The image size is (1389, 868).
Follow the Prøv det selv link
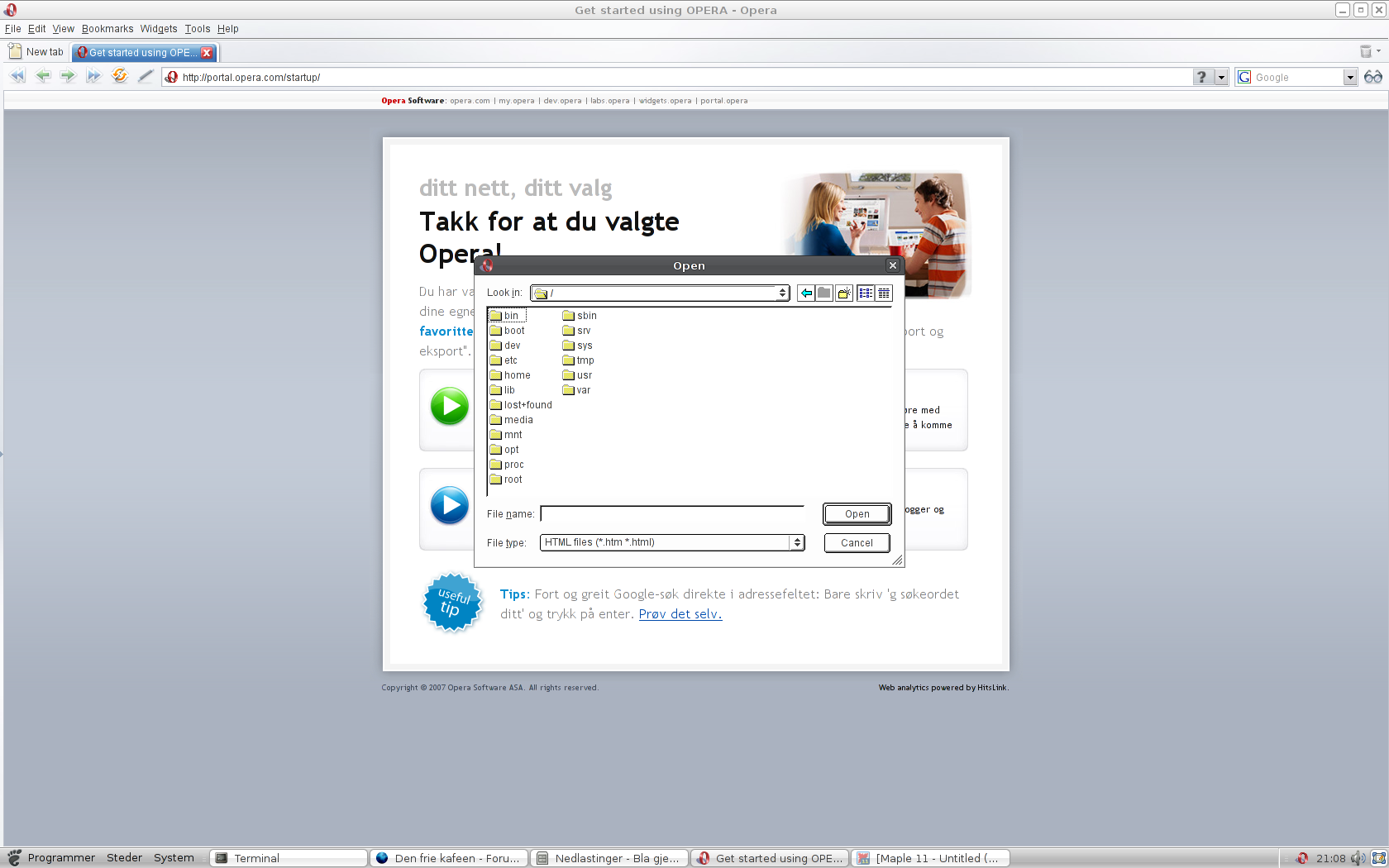(680, 614)
